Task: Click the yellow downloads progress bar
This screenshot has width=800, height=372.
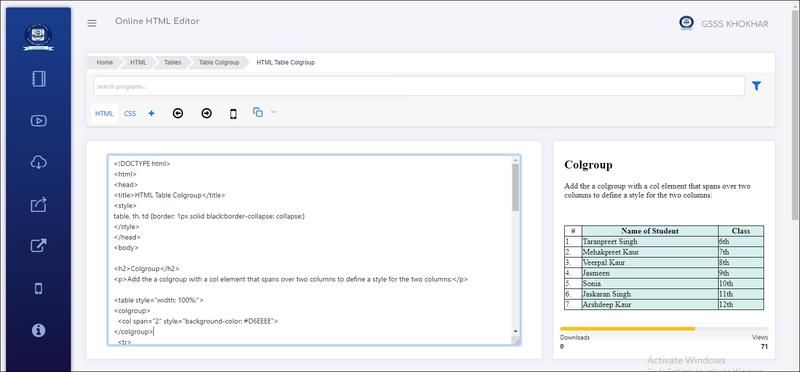Action: [x=628, y=329]
